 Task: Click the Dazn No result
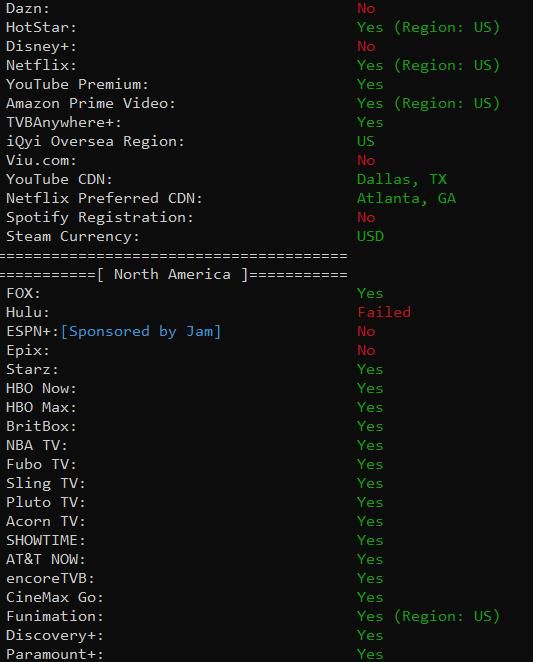pyautogui.click(x=366, y=8)
